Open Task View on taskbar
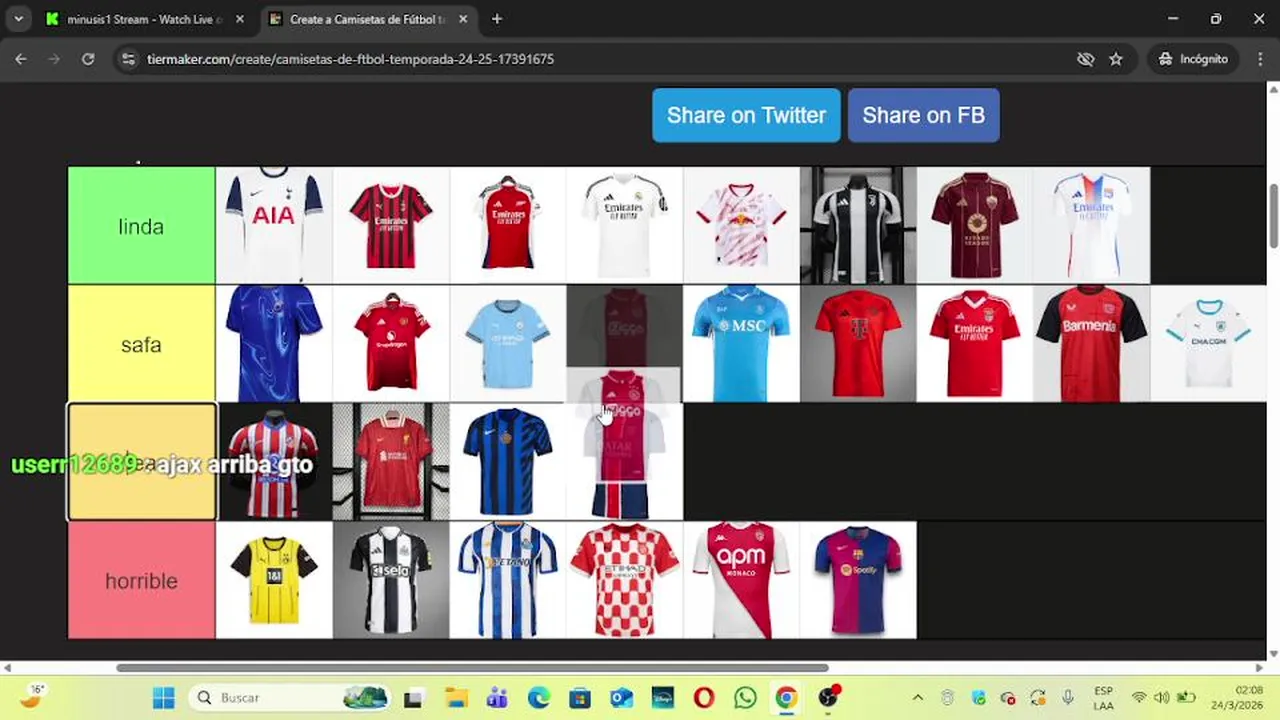This screenshot has width=1280, height=720. coord(413,698)
